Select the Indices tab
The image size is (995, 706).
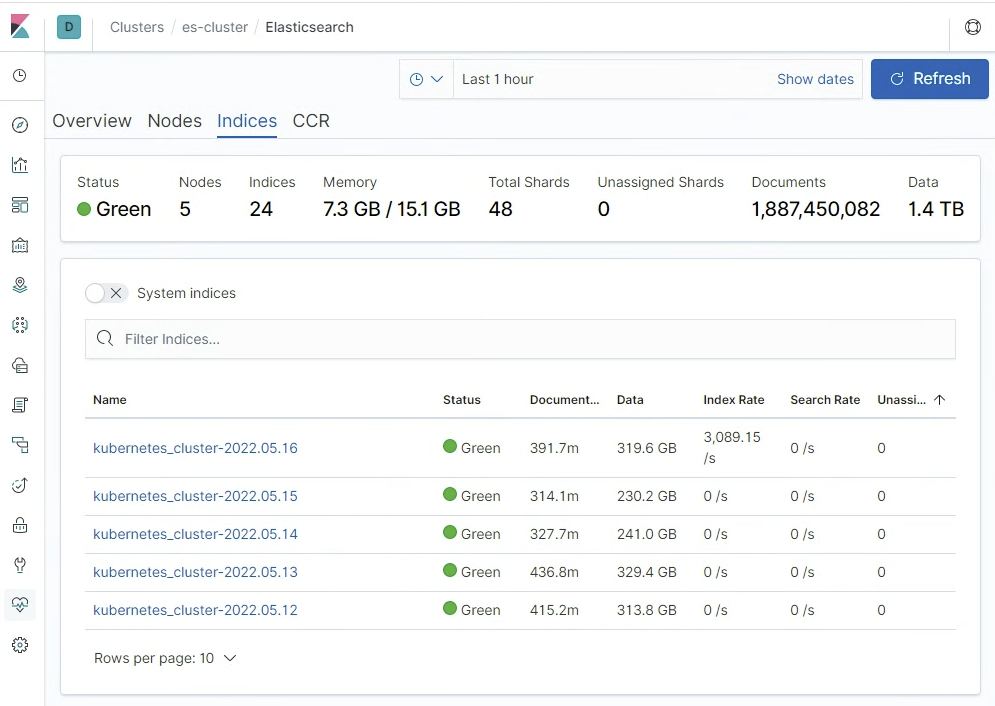tap(247, 121)
